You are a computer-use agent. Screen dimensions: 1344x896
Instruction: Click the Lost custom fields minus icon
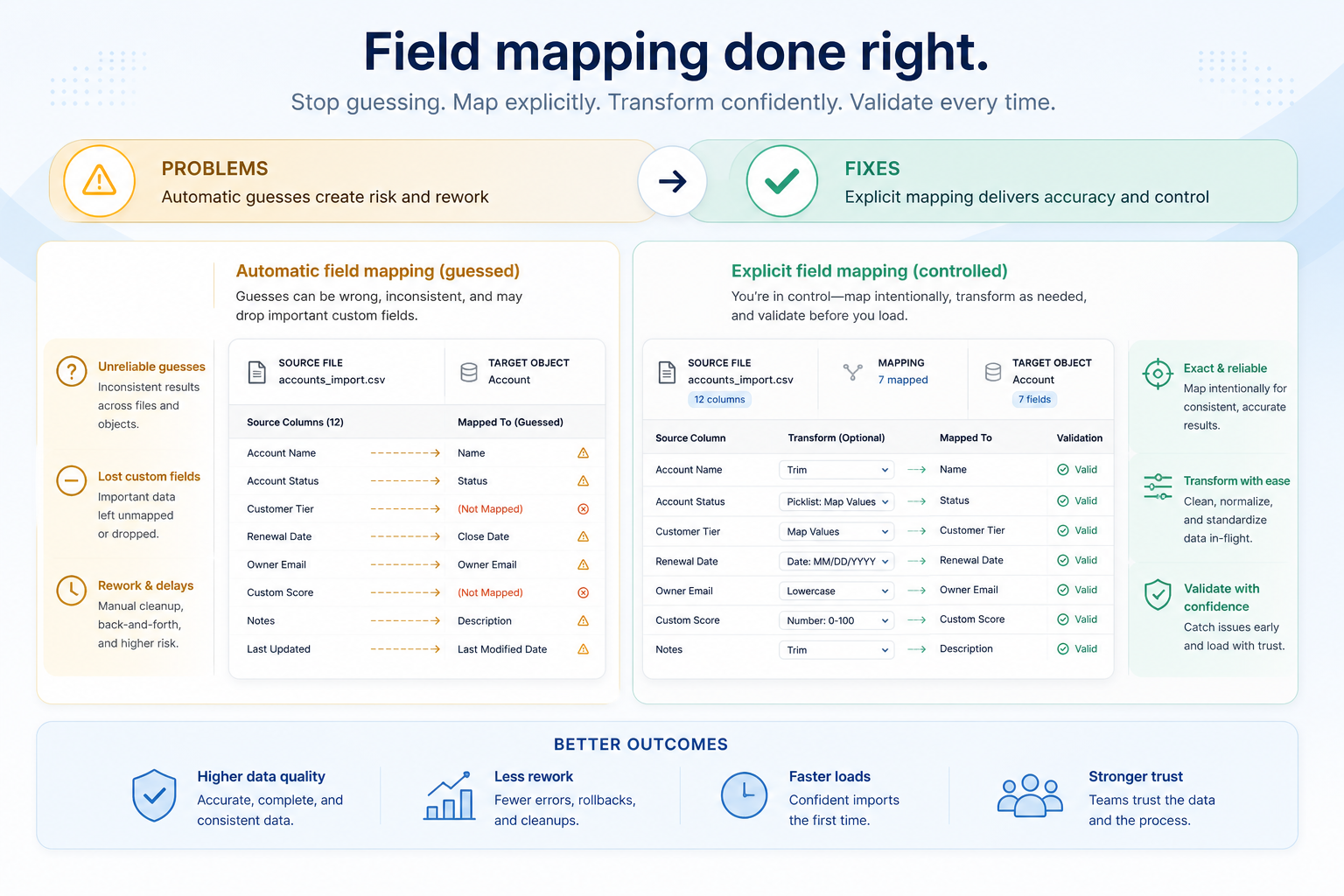click(72, 480)
